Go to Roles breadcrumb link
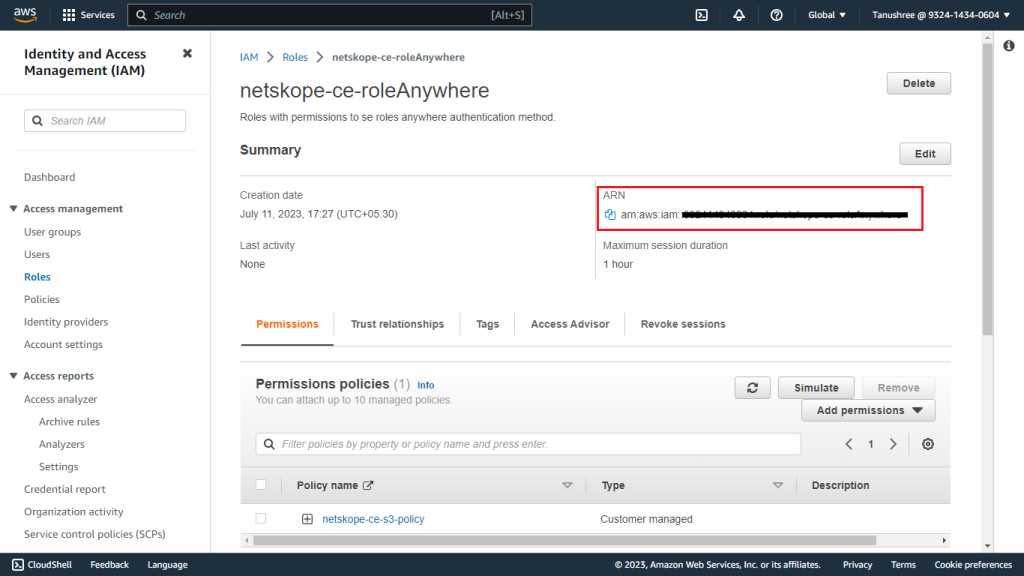The width and height of the screenshot is (1024, 576). click(x=295, y=57)
